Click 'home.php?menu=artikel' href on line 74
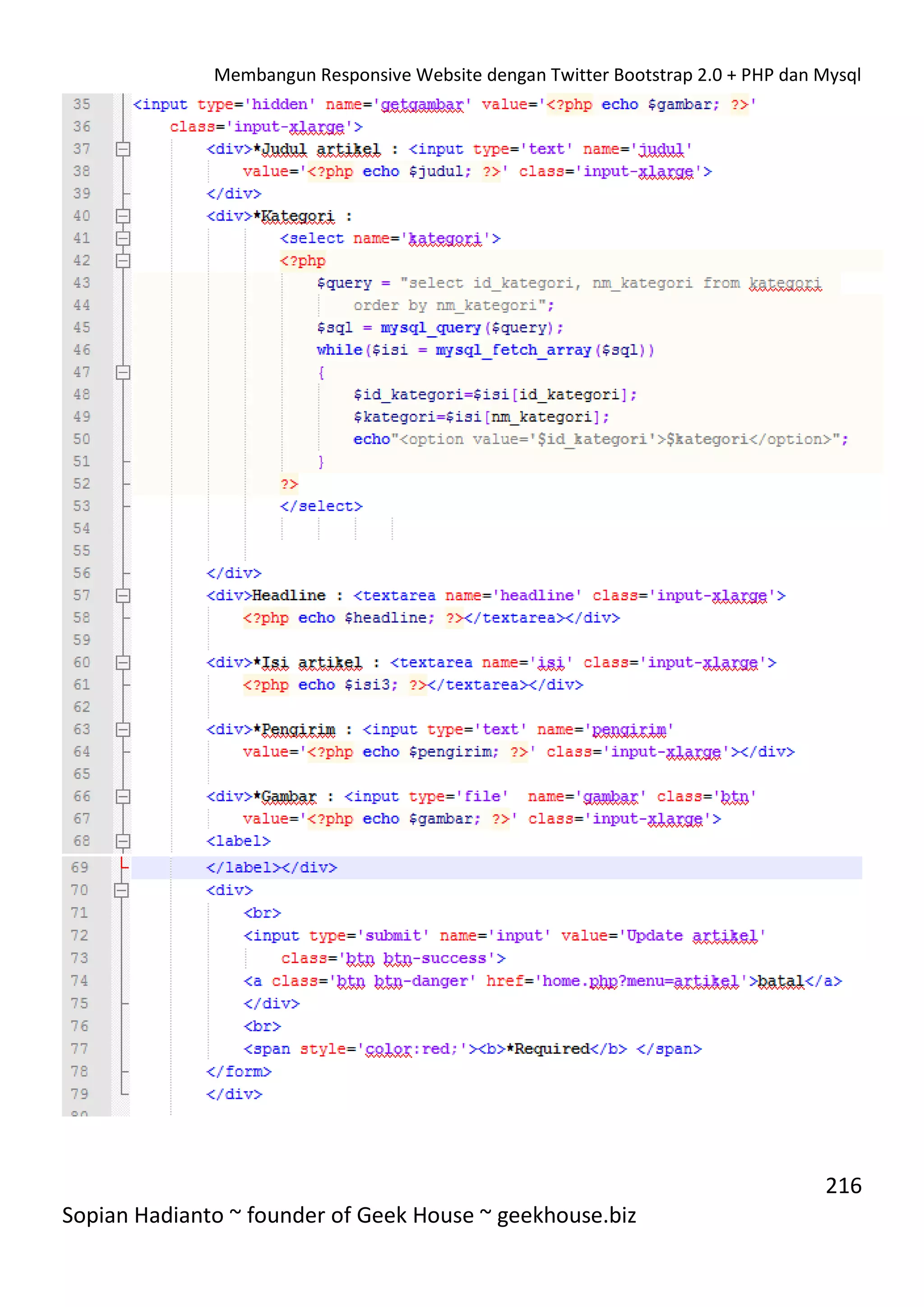 (640, 982)
